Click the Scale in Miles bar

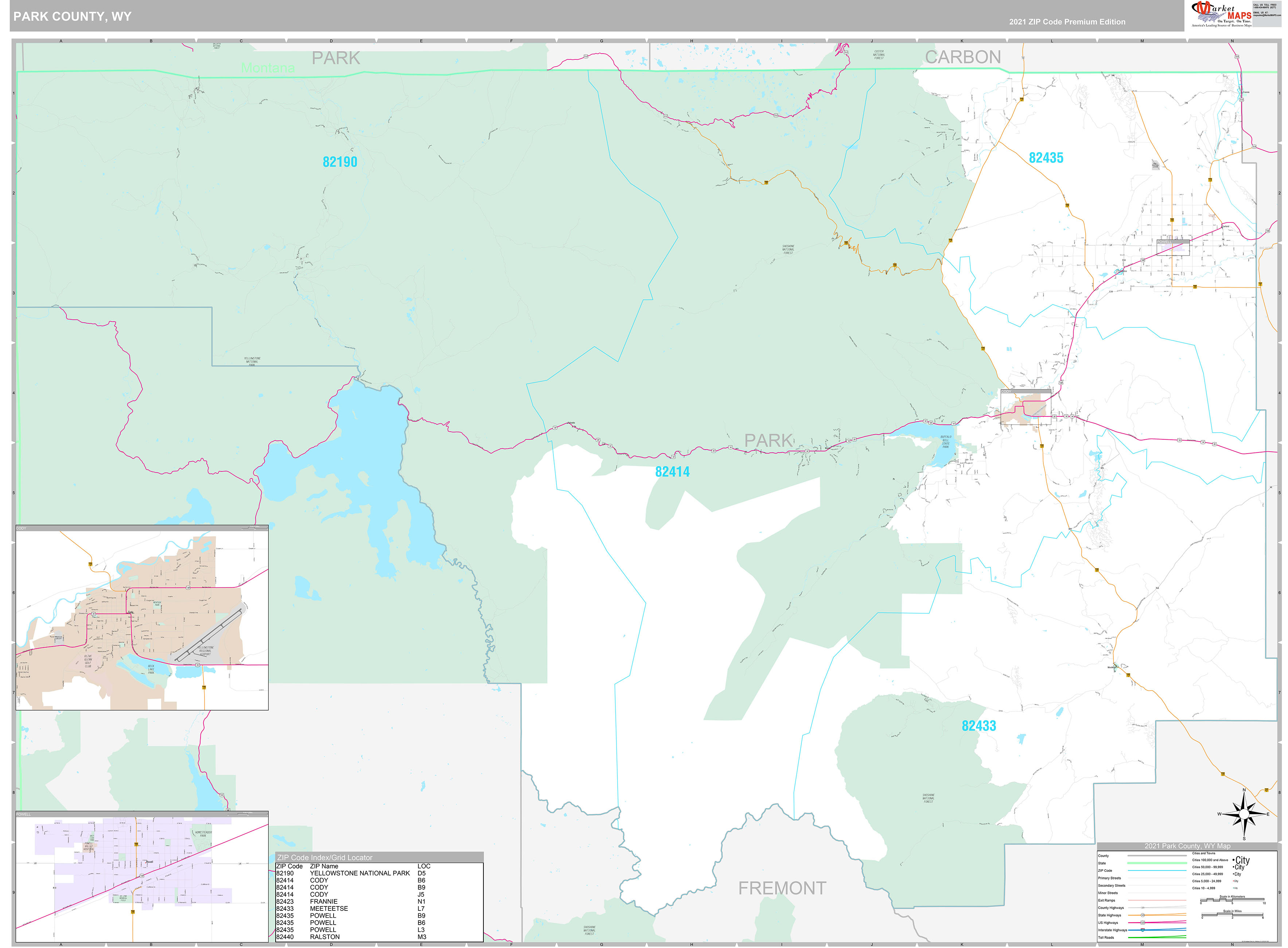click(1232, 915)
